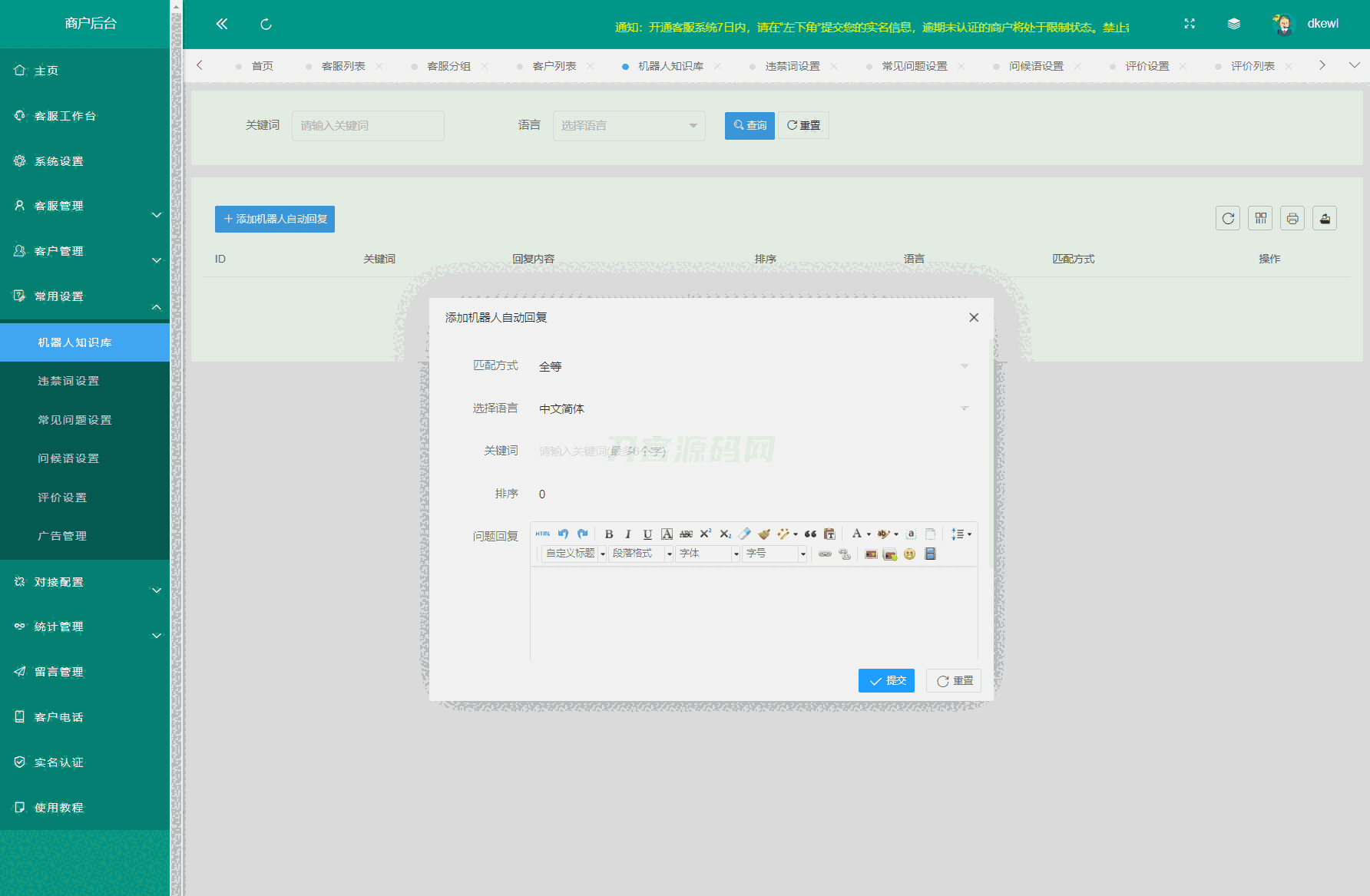Screen dimensions: 1370x896
Task: Open the dkewl user account menu
Action: tap(1305, 24)
